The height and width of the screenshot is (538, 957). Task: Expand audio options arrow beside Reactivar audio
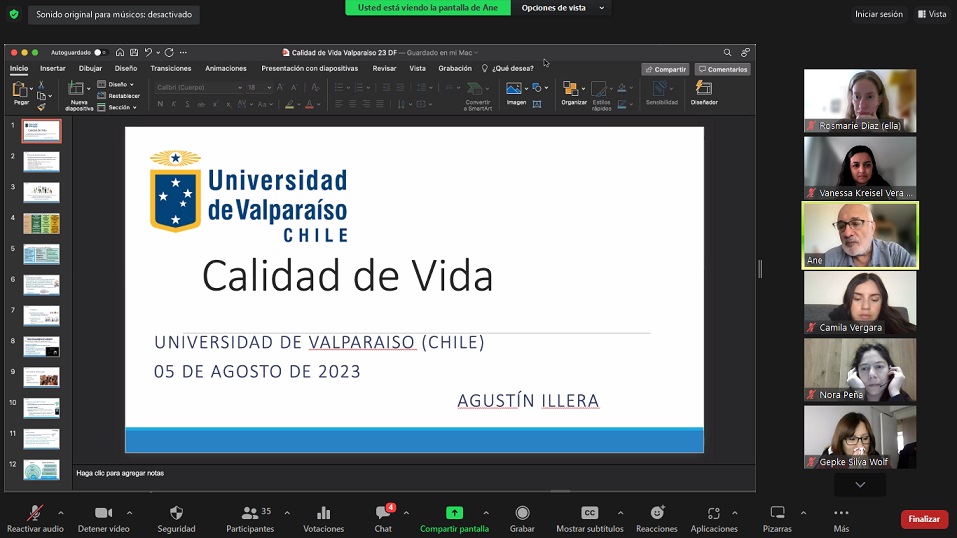point(60,513)
